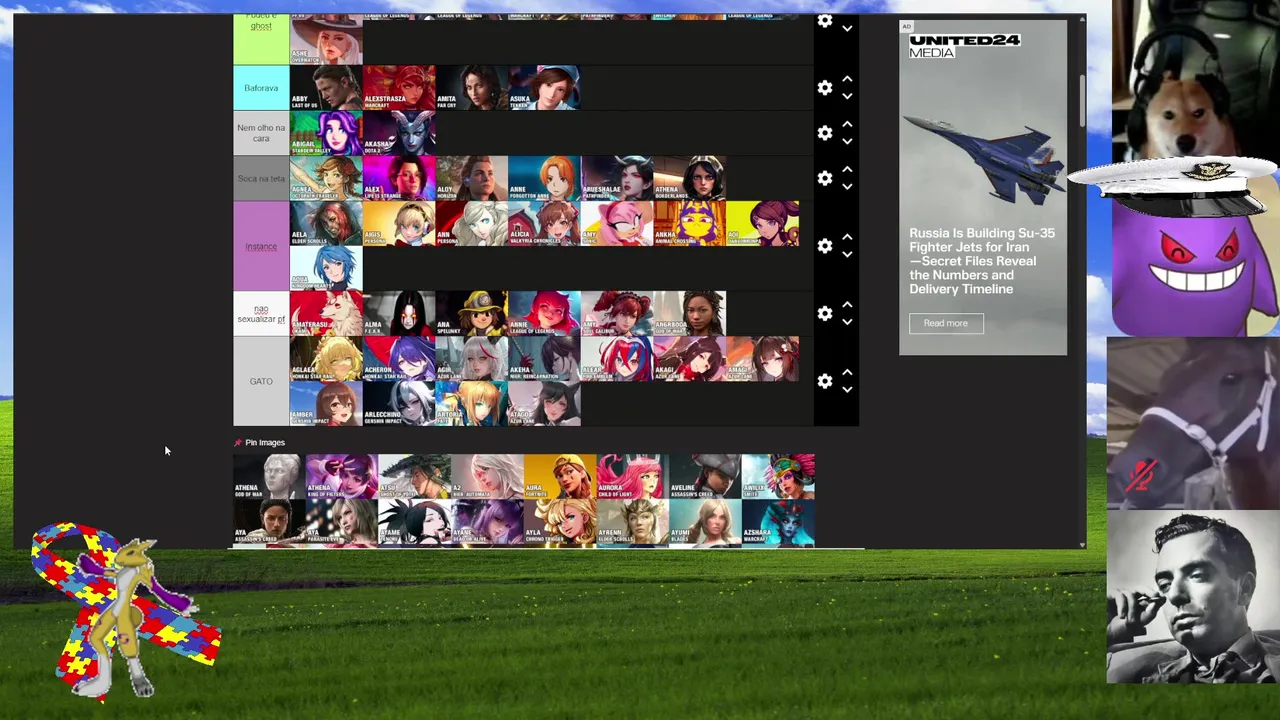Select Asuka Tekken image
This screenshot has height=720, width=1280.
click(545, 88)
